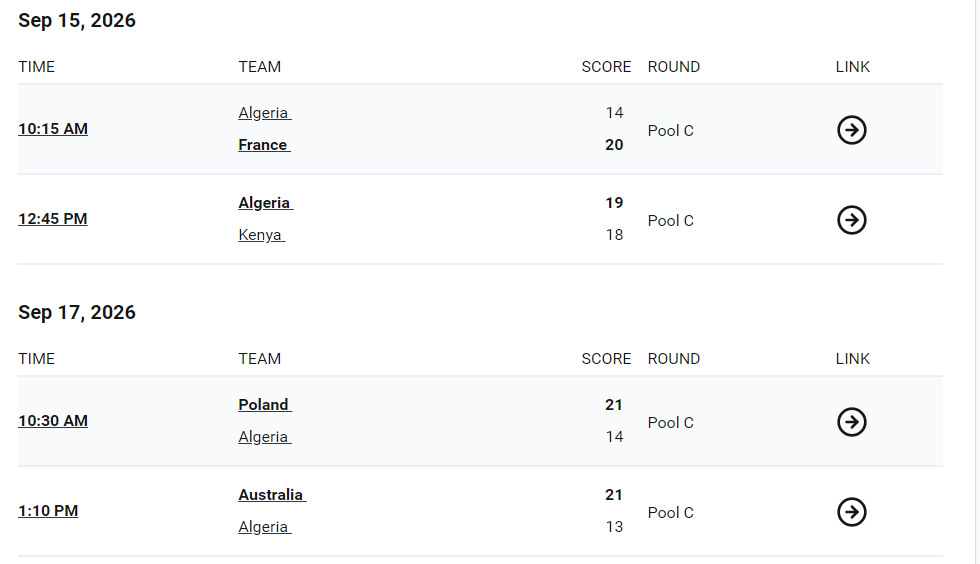The height and width of the screenshot is (564, 980).
Task: Open the 10:30 AM match time link
Action: pyautogui.click(x=53, y=421)
